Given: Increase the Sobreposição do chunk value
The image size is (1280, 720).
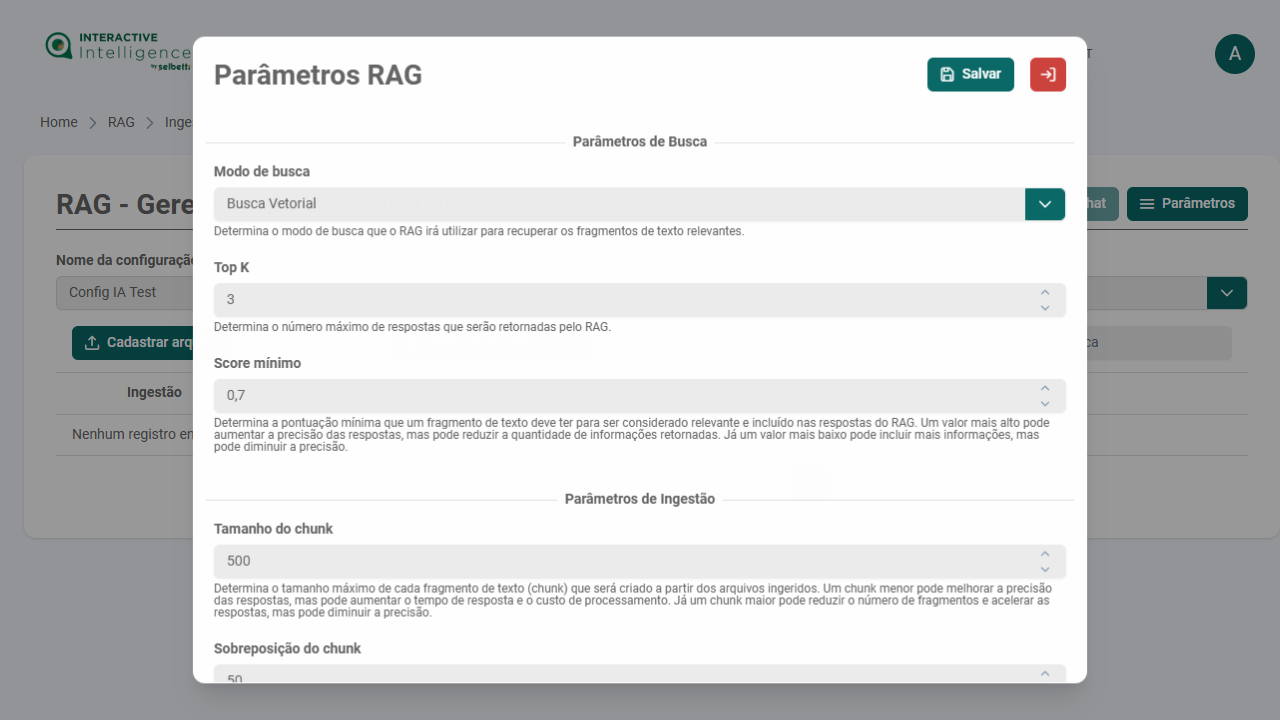Looking at the screenshot, I should click(1045, 673).
